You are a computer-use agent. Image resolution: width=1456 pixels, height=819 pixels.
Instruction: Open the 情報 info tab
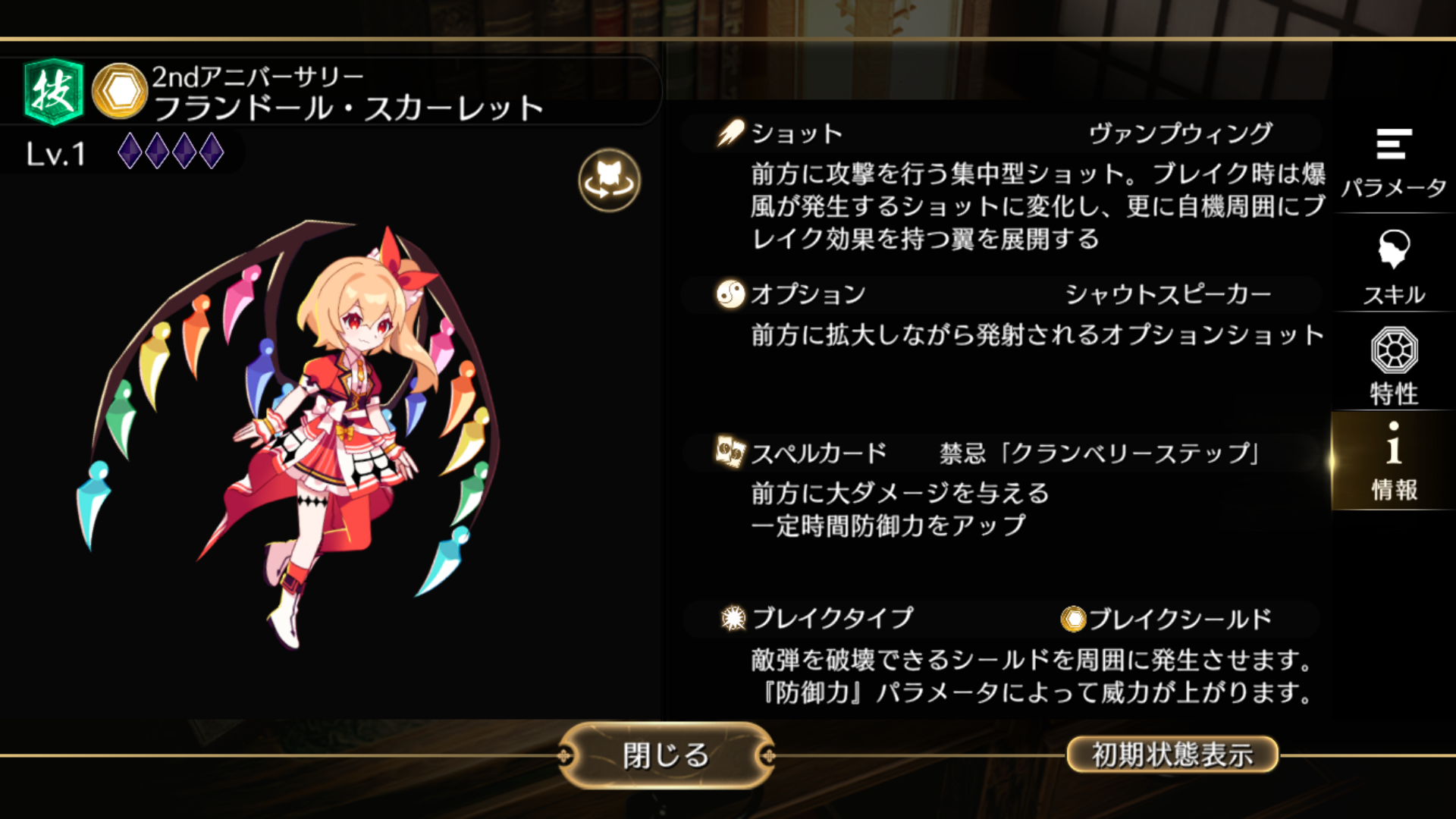tap(1394, 461)
